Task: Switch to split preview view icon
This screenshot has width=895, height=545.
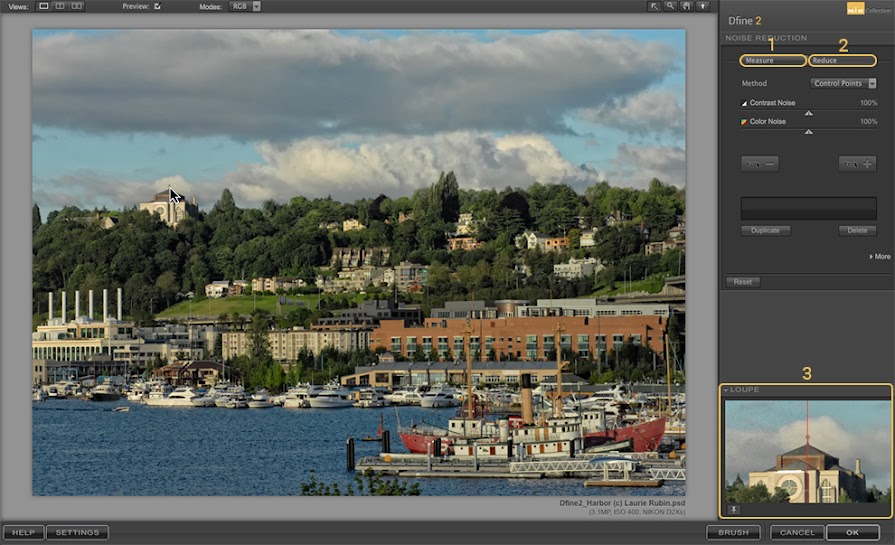Action: point(60,6)
